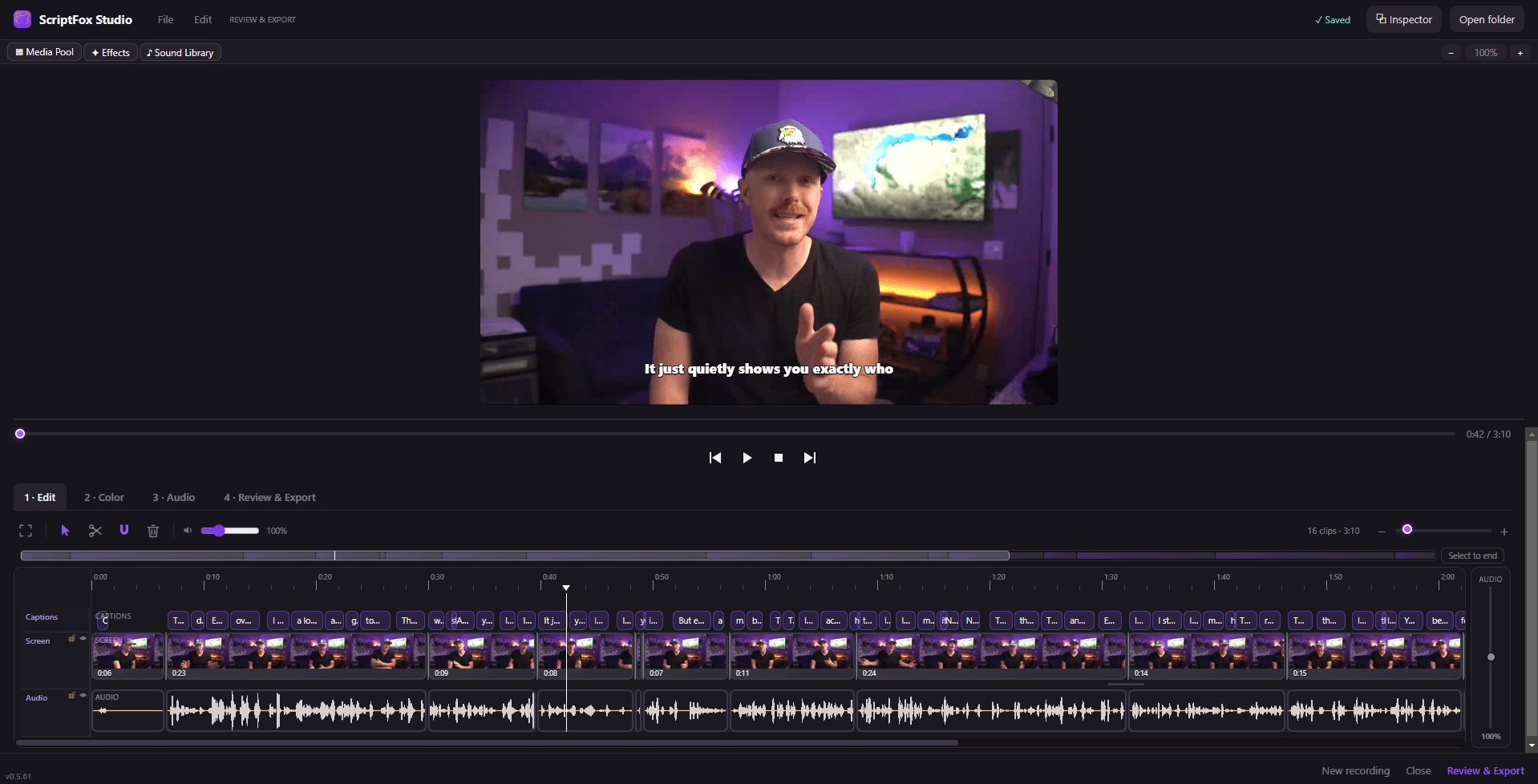Select the 0:09 screen clip
Viewport: 1538px width, 784px height.
point(482,656)
